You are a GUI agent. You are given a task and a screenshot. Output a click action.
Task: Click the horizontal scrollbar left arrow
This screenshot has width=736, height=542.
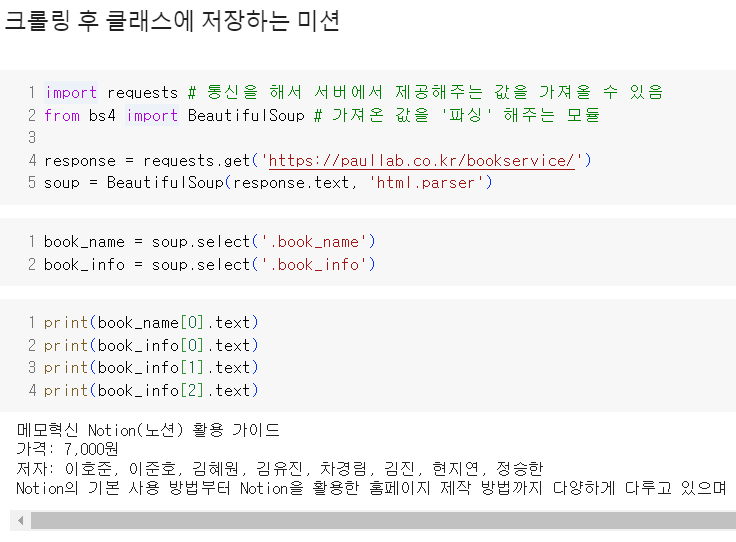point(20,520)
